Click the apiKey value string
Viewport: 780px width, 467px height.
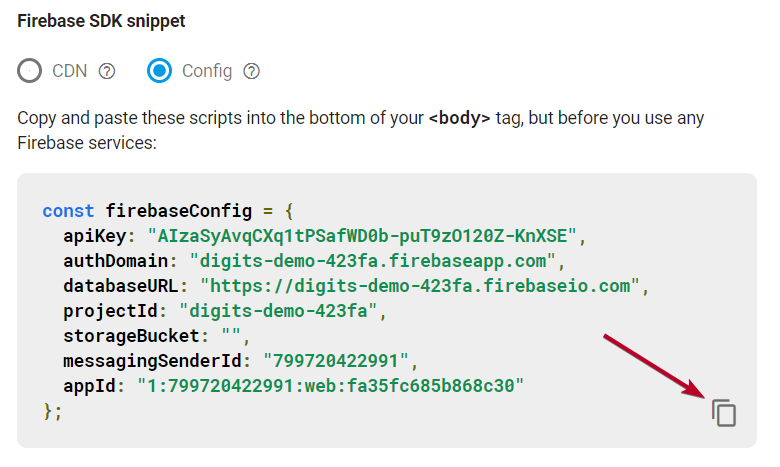click(x=365, y=236)
